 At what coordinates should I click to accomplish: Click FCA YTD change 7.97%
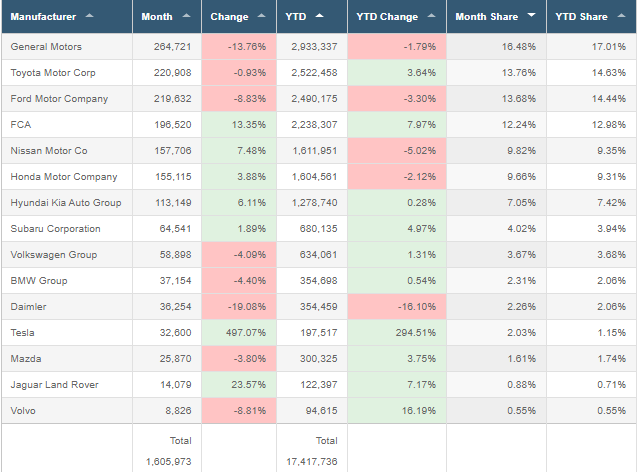click(x=421, y=125)
